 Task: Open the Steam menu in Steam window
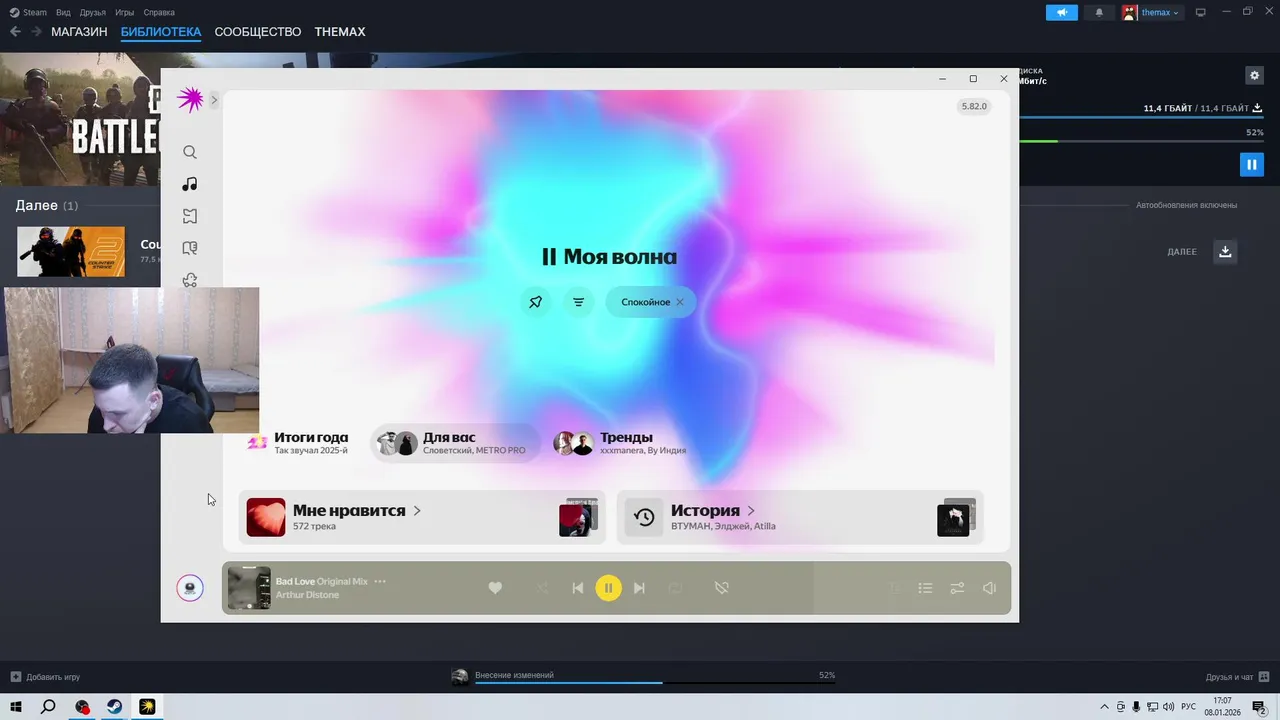28,12
